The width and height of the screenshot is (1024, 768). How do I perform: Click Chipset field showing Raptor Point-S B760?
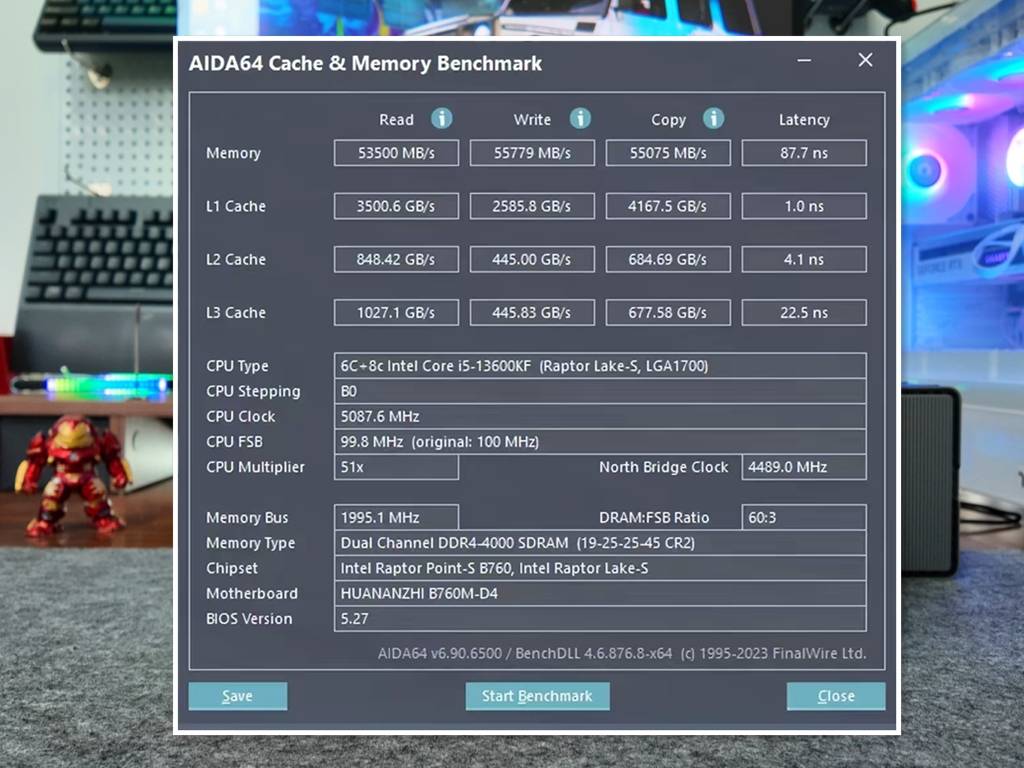600,568
